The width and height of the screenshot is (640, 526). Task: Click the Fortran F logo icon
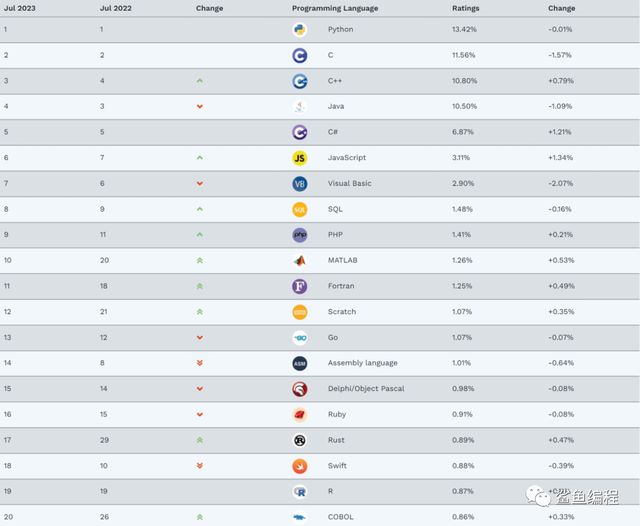[x=300, y=286]
